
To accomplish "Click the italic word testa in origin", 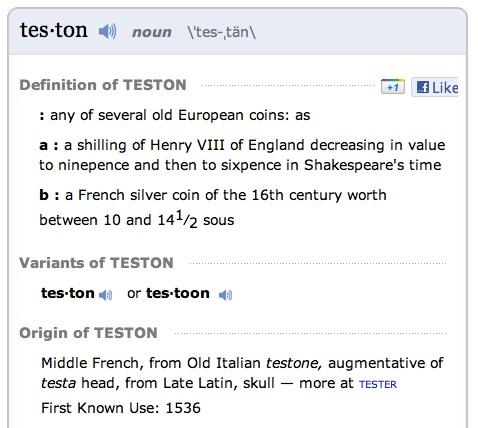I will [x=58, y=383].
